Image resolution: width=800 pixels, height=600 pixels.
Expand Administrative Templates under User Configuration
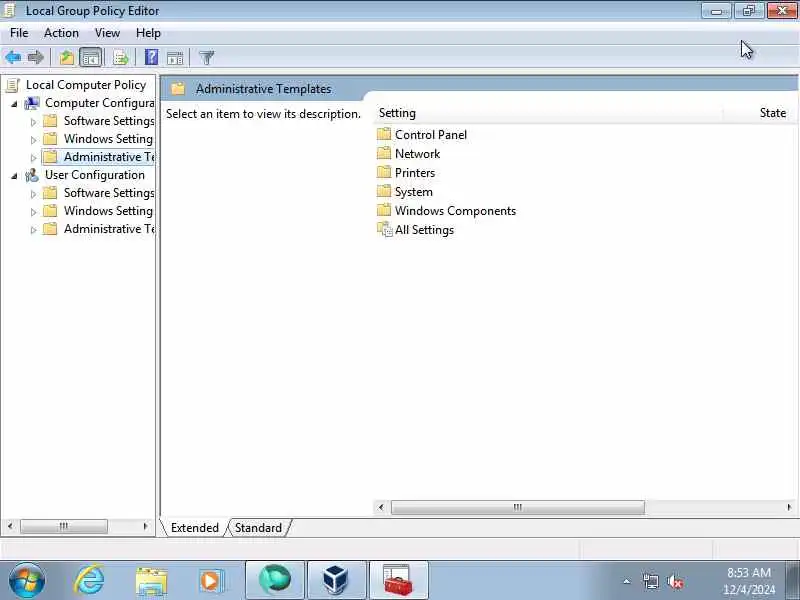(x=34, y=230)
